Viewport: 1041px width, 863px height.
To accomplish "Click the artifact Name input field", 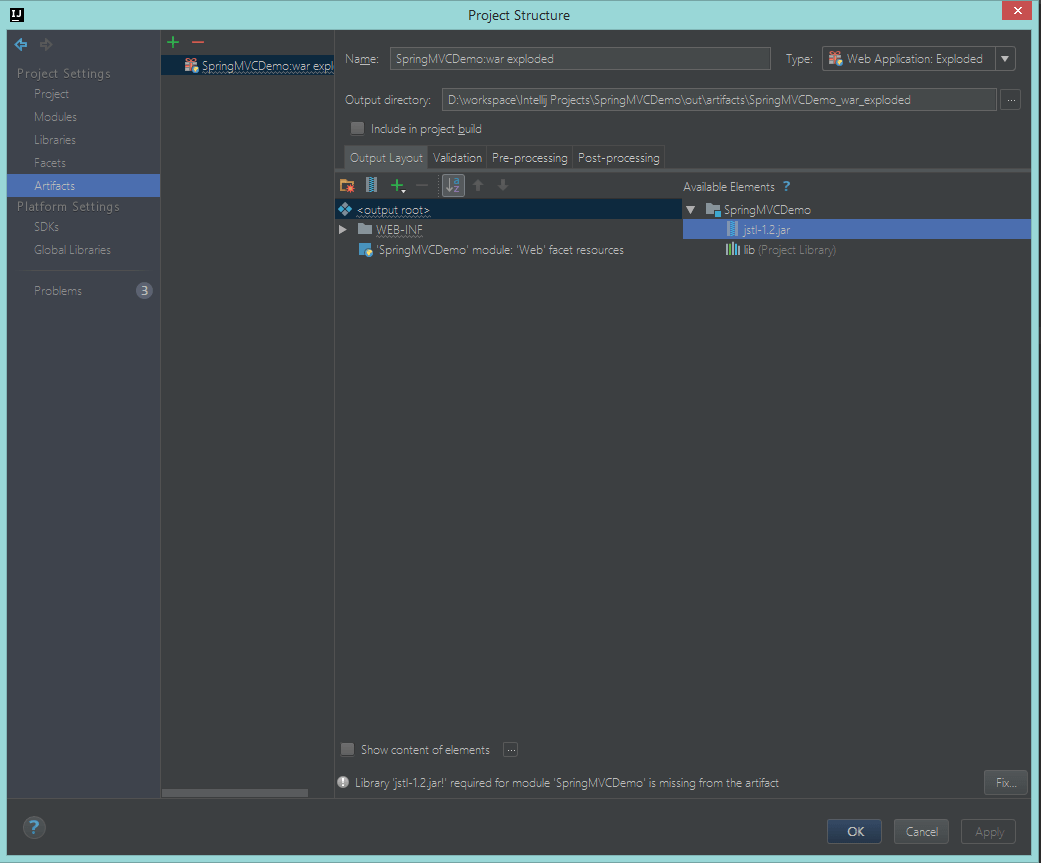I will tap(580, 58).
